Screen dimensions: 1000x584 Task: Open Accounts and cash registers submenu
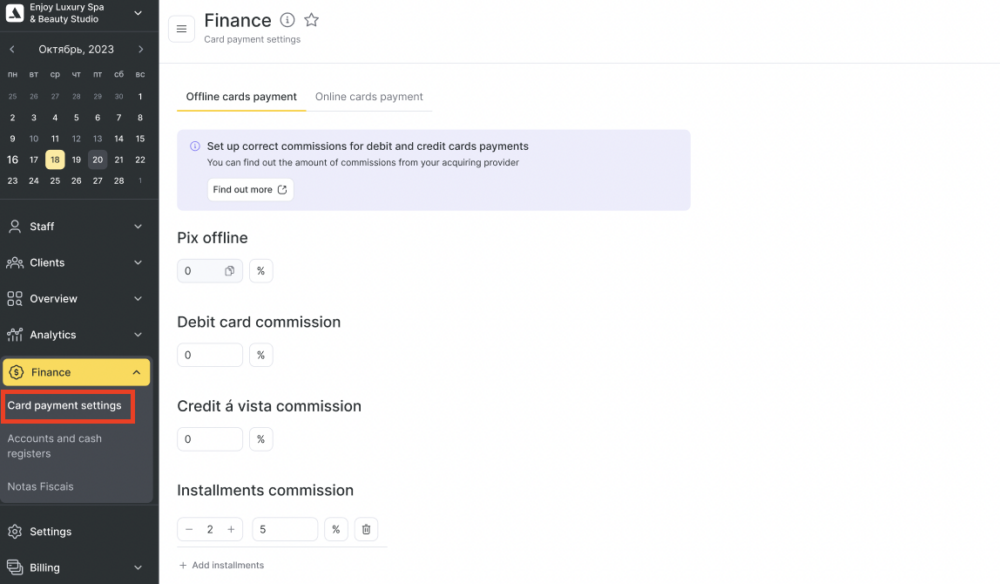[x=55, y=446]
